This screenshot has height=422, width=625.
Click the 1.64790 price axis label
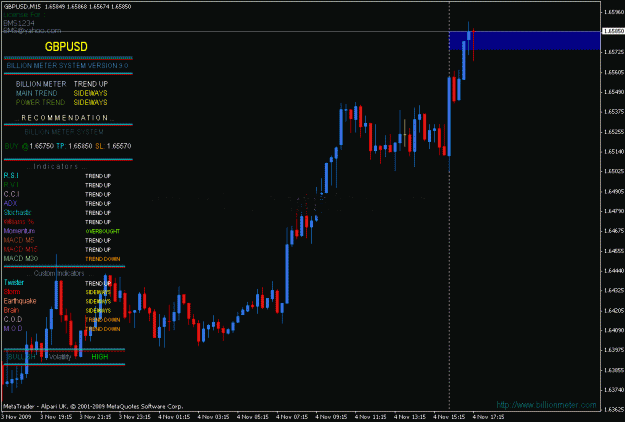614,211
